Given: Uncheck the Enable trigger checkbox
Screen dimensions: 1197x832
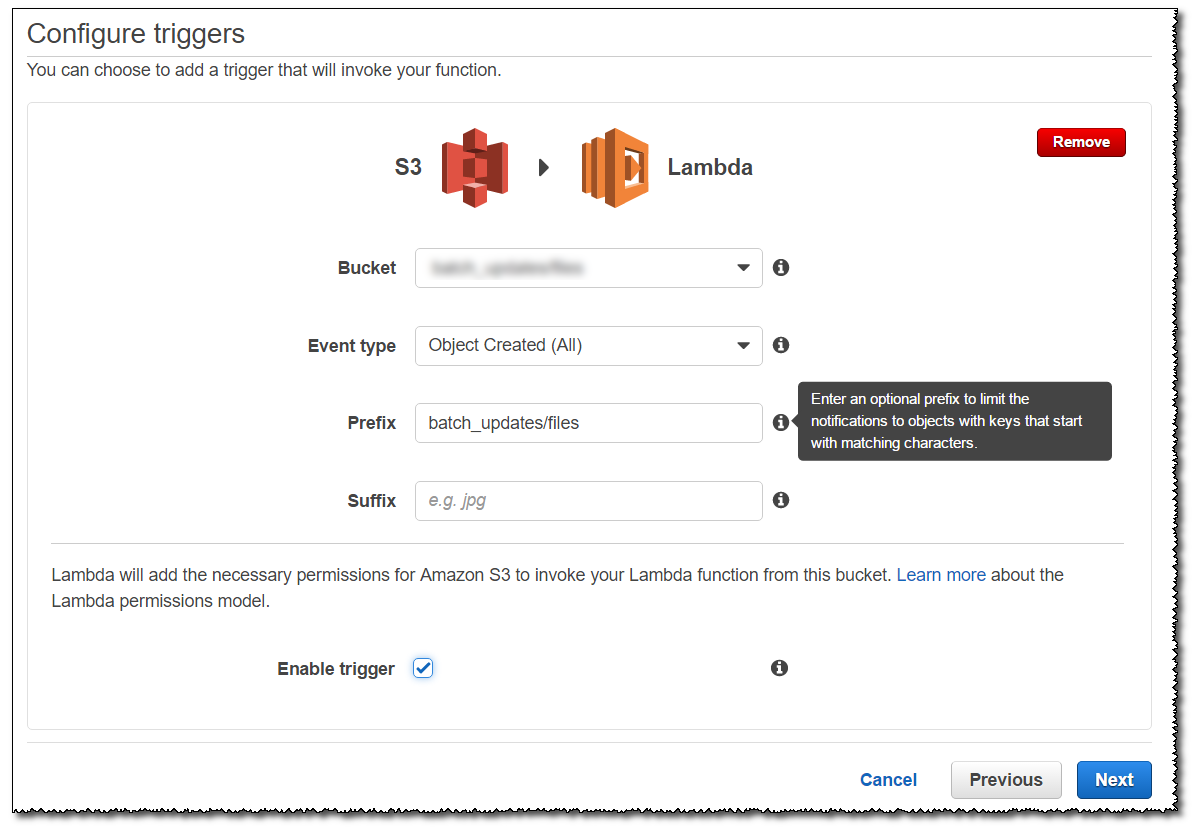Looking at the screenshot, I should (423, 668).
